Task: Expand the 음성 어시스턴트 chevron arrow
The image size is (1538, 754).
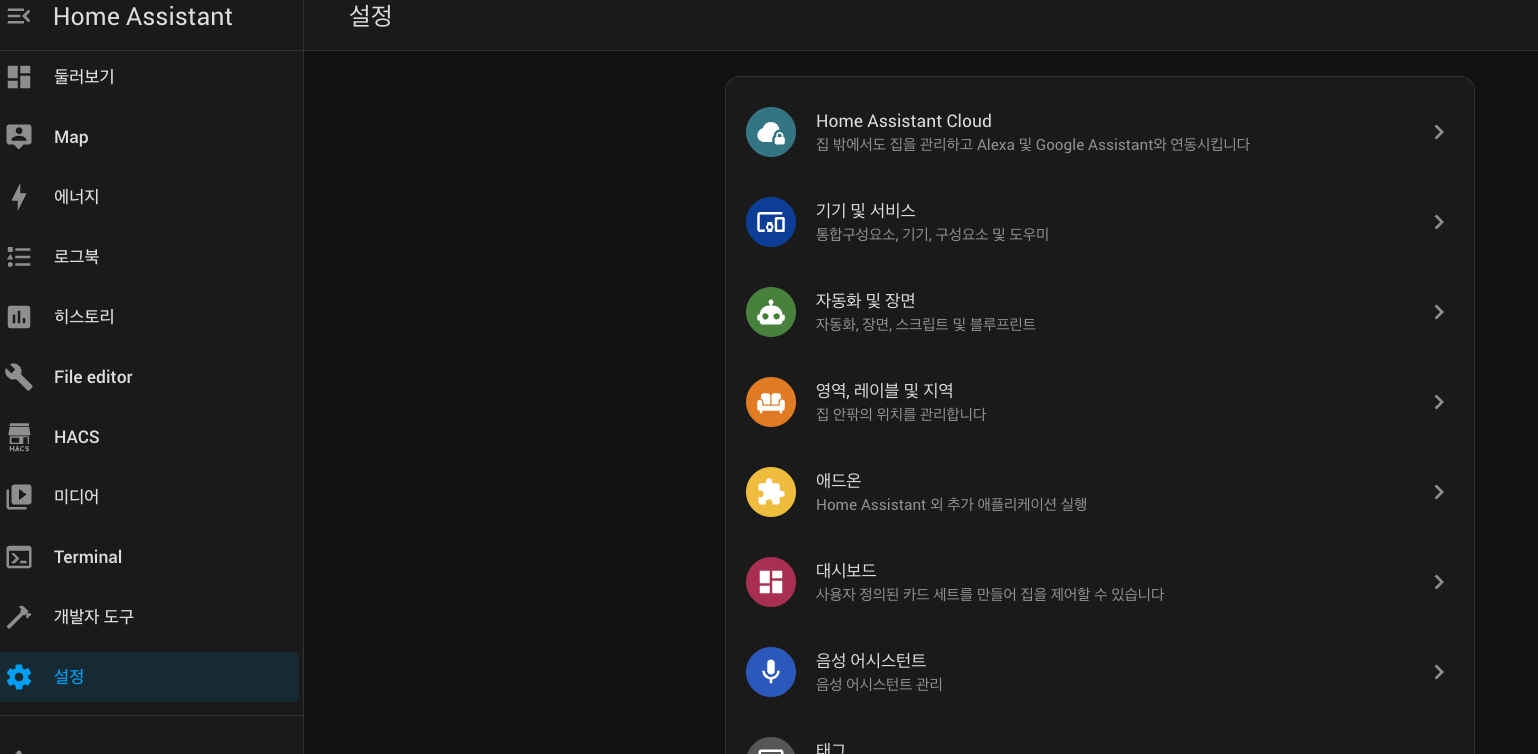Action: click(1439, 672)
